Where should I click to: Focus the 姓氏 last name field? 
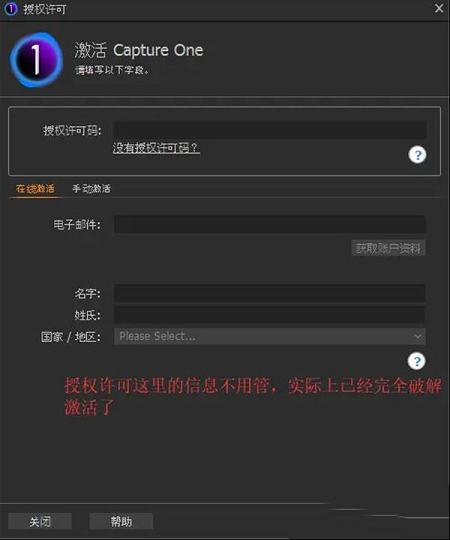(x=270, y=315)
